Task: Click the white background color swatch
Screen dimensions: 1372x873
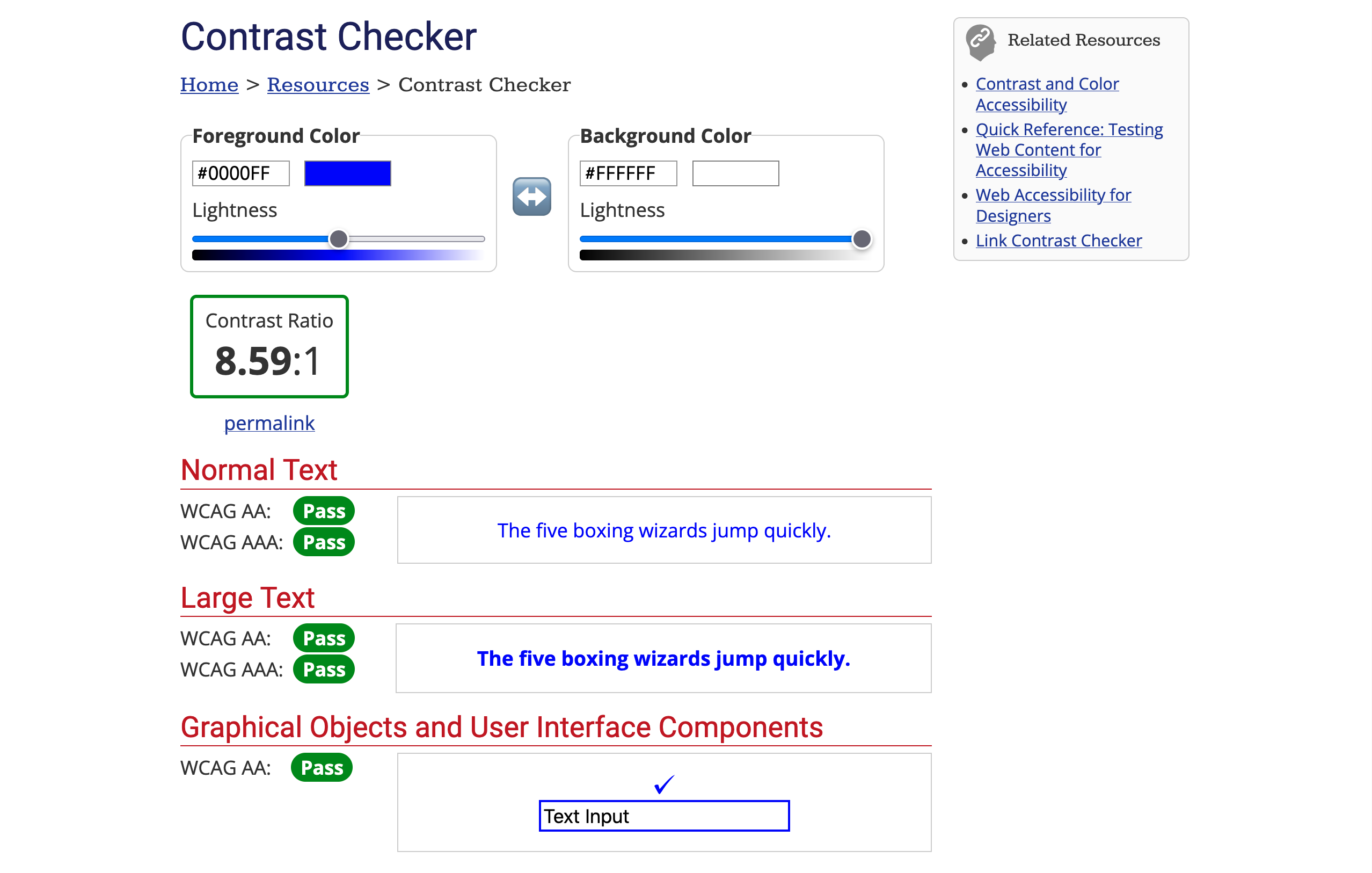Action: pyautogui.click(x=735, y=173)
